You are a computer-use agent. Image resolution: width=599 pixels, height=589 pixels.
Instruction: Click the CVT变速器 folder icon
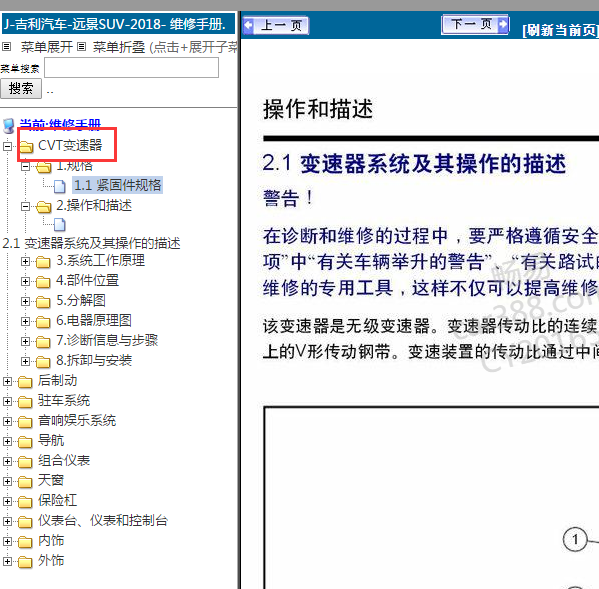26,146
